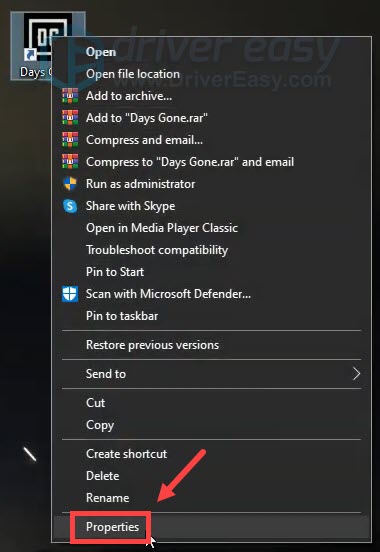The image size is (380, 552).
Task: Expand the Send to submenu arrow
Action: point(356,374)
